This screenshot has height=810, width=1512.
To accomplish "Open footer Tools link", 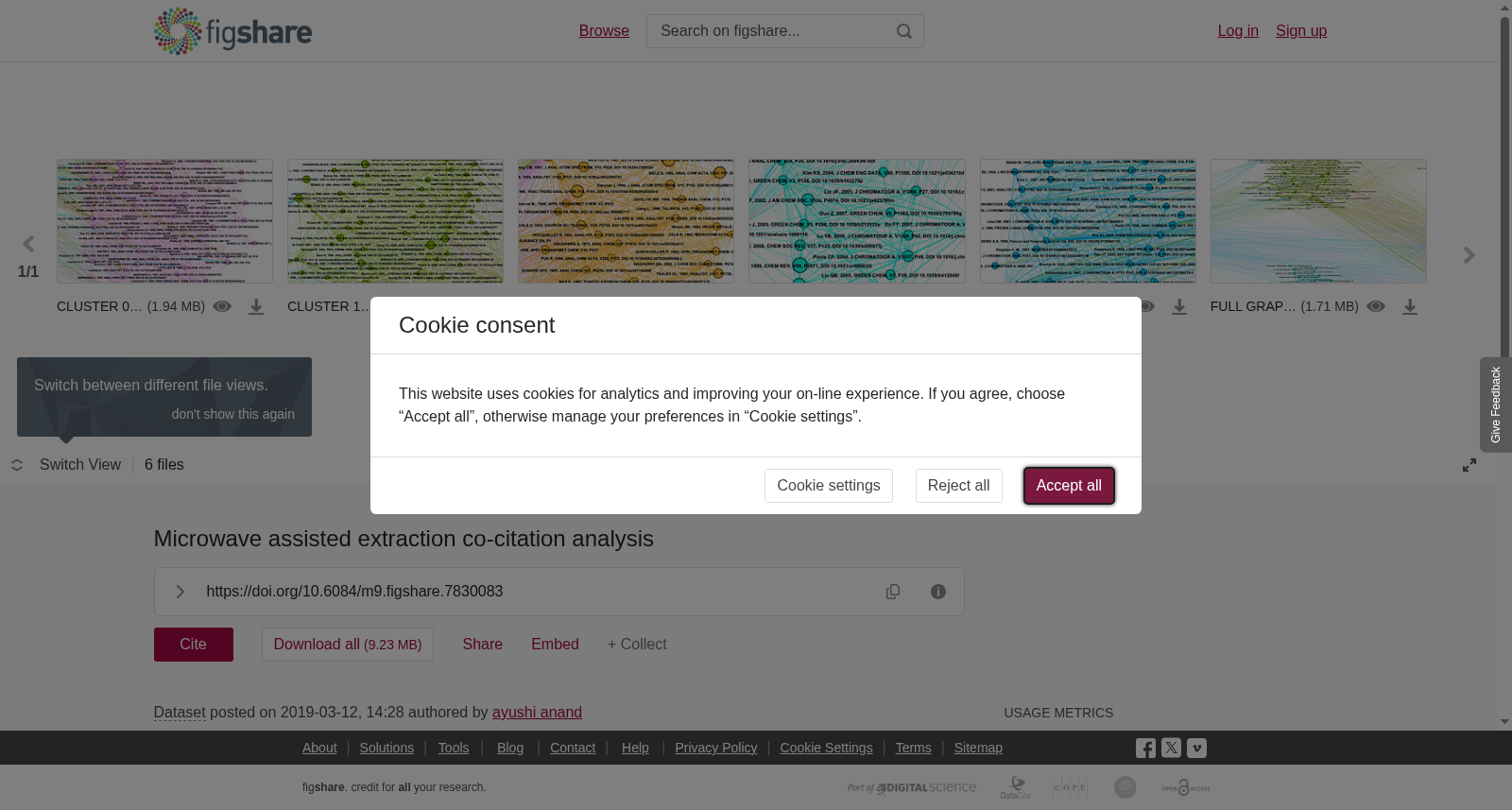I will click(454, 748).
